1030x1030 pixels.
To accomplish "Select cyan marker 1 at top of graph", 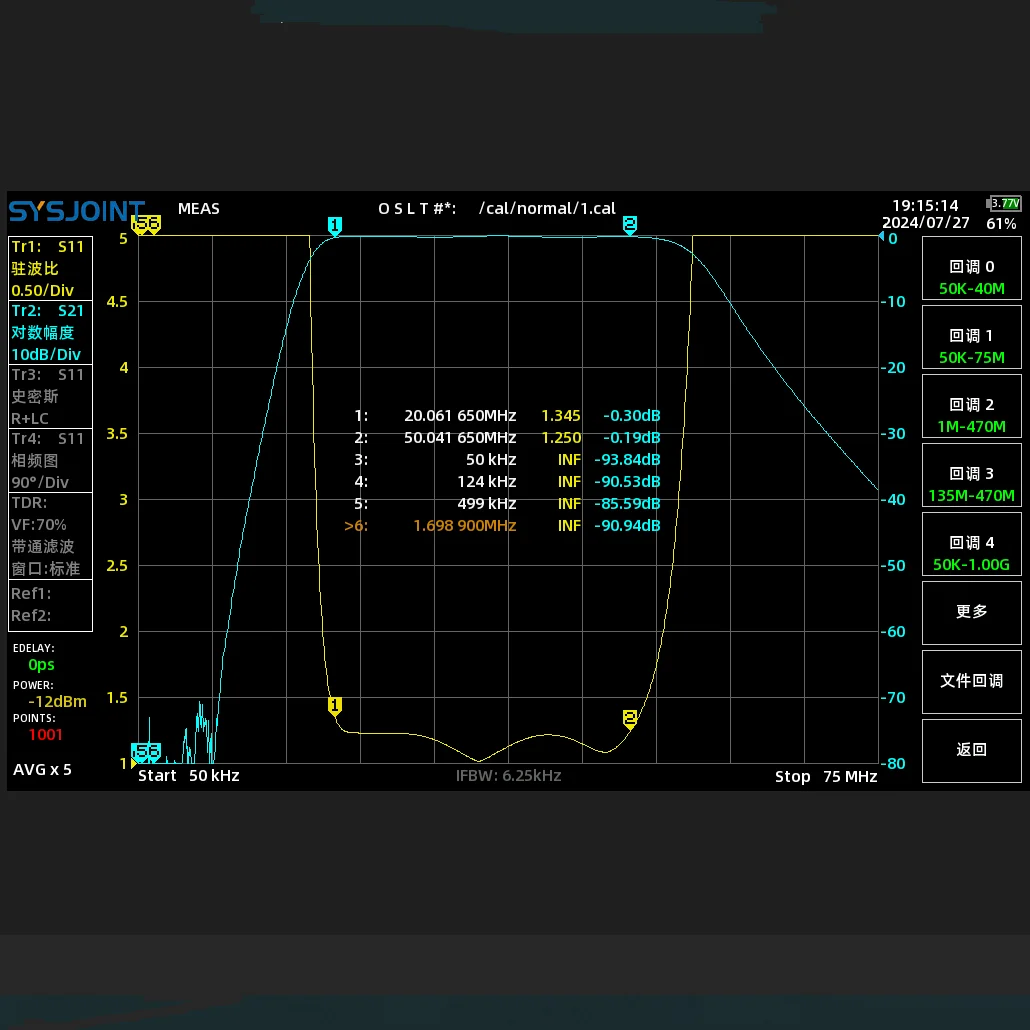I will (335, 225).
